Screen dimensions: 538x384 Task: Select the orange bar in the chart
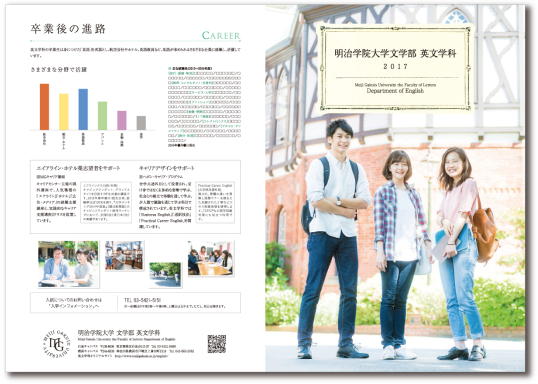(x=45, y=107)
